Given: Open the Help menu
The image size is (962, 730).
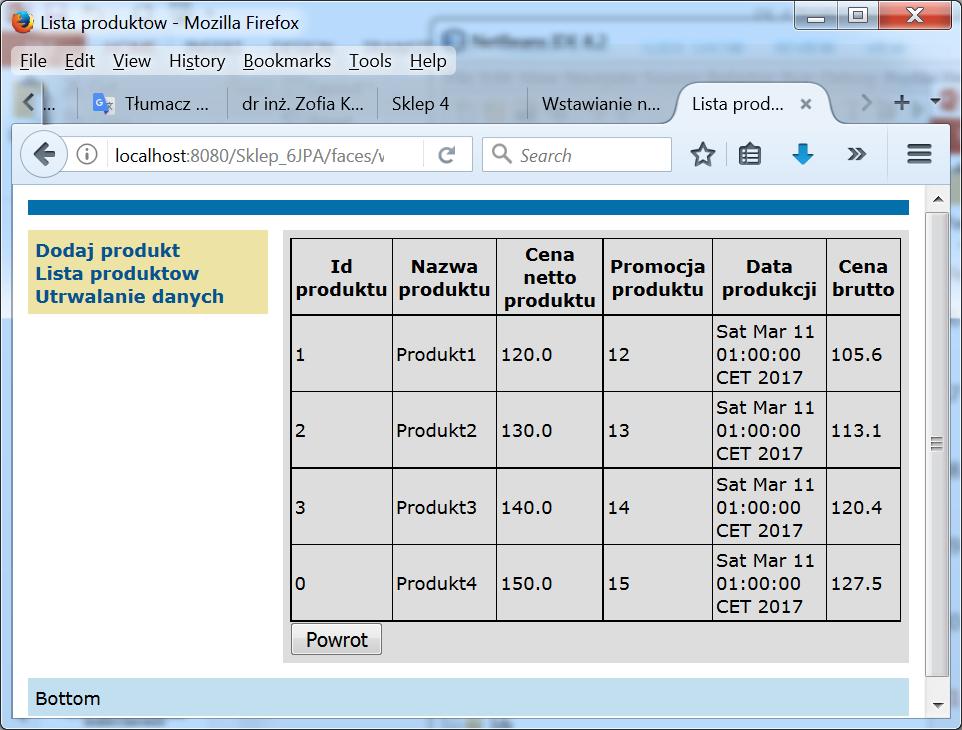Looking at the screenshot, I should (428, 61).
